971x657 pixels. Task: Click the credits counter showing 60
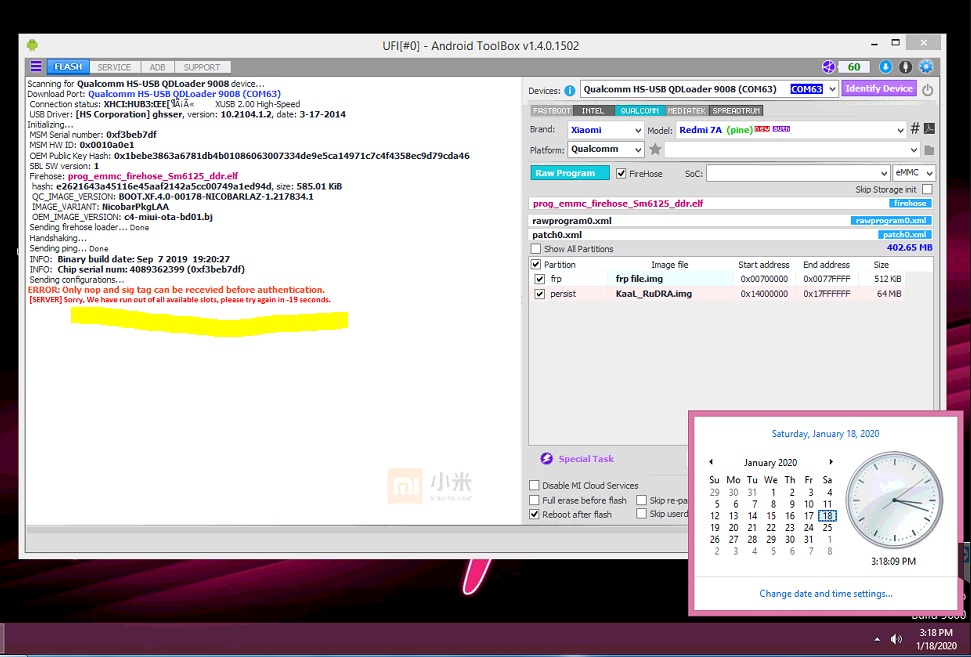click(x=854, y=67)
